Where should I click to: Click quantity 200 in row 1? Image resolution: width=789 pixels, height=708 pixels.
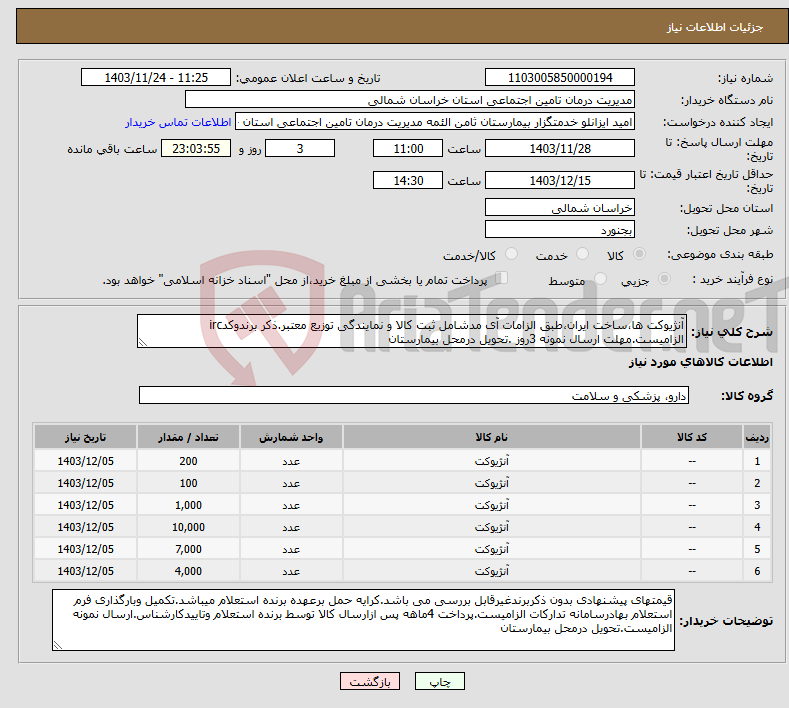[188, 461]
